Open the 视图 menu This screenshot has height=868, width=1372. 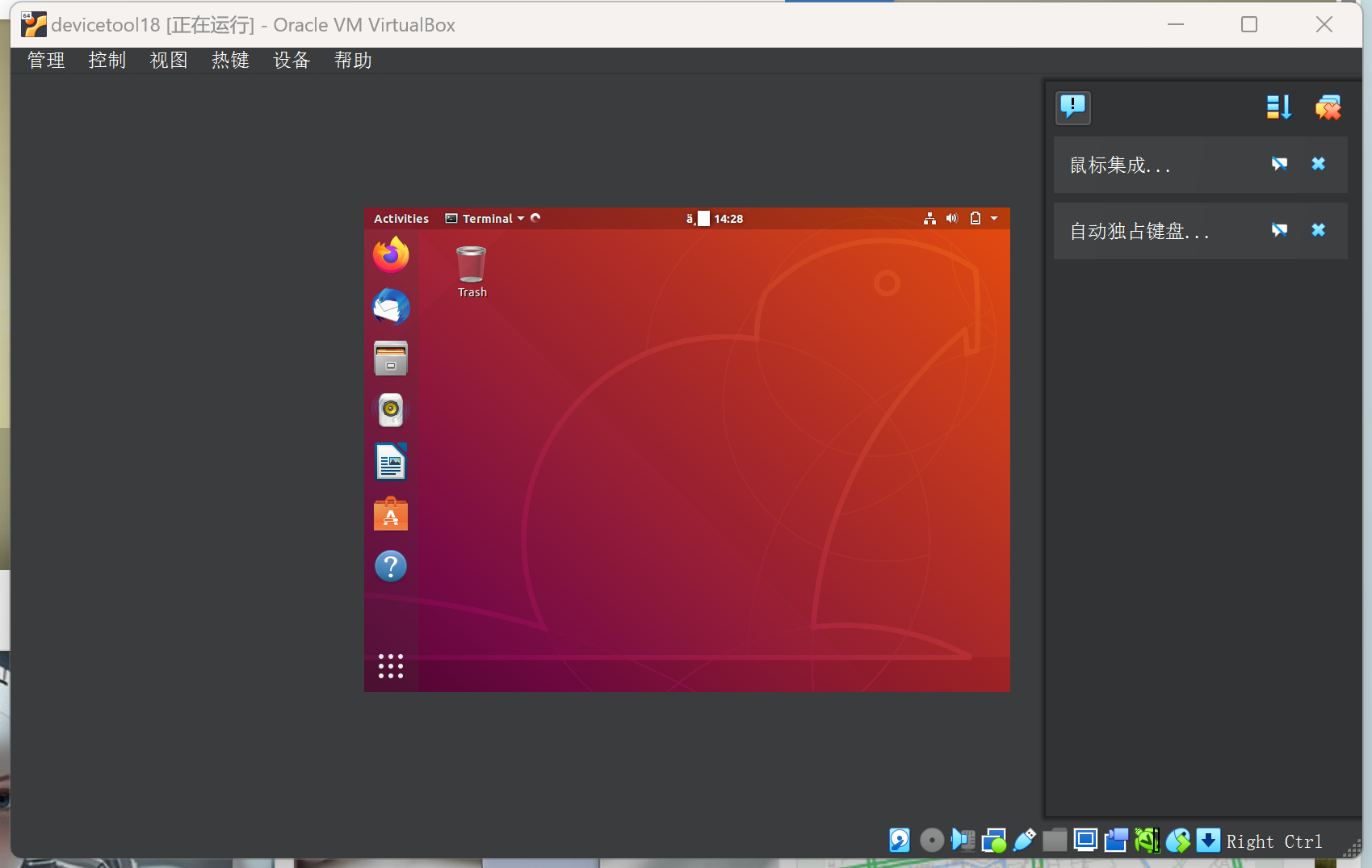(169, 61)
